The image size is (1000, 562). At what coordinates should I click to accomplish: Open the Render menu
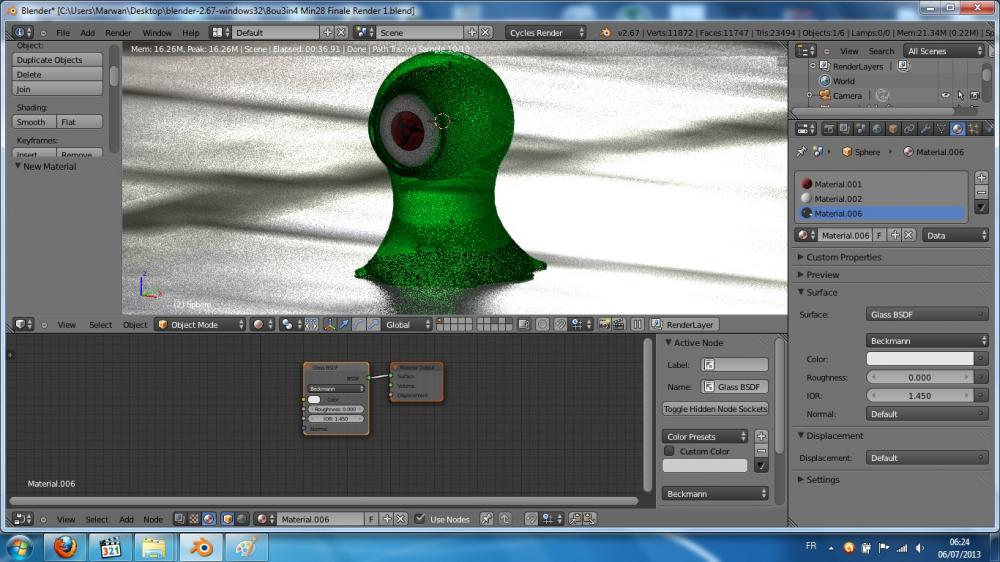tap(118, 33)
